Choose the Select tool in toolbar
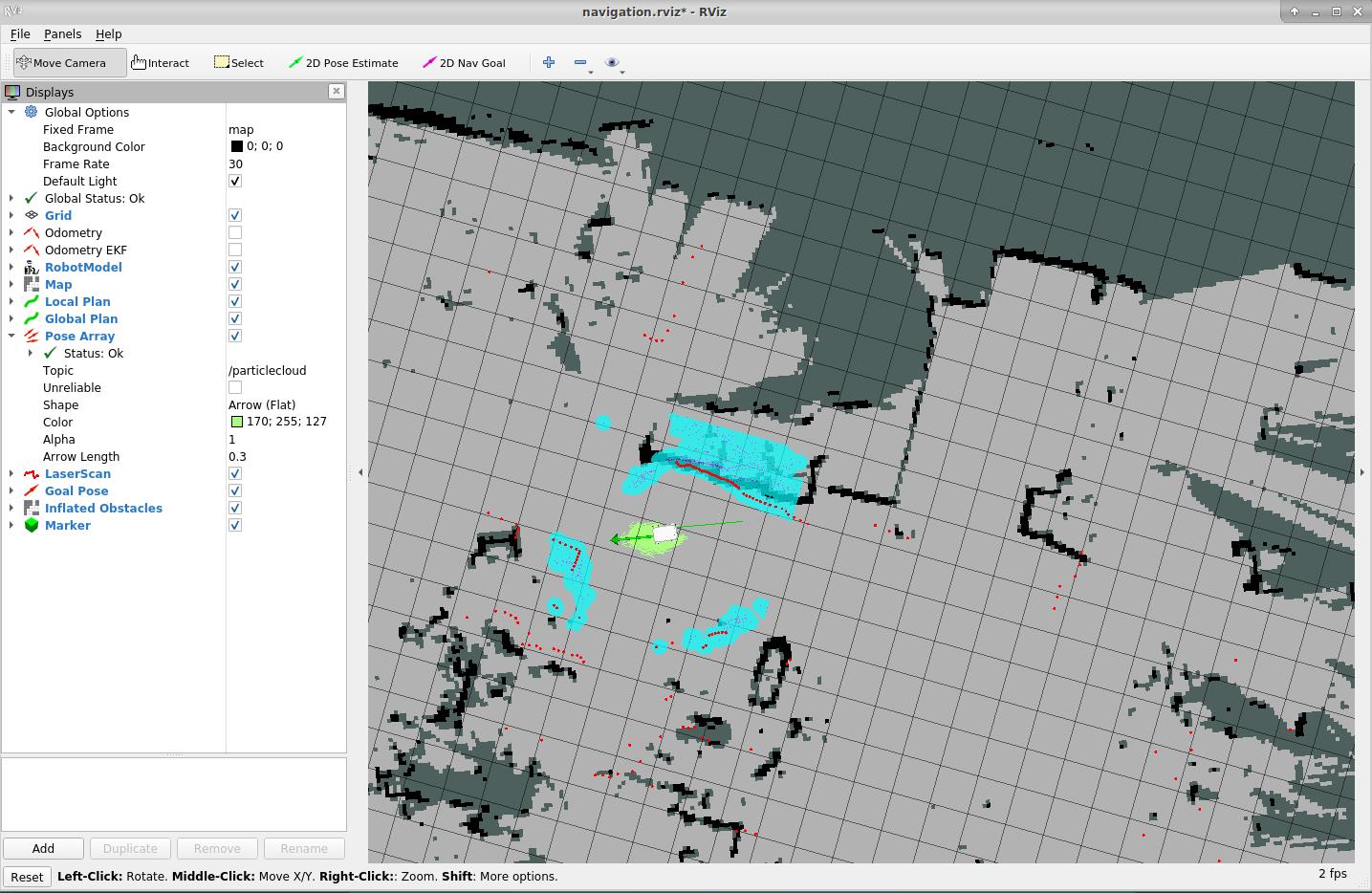This screenshot has width=1372, height=893. click(x=238, y=62)
